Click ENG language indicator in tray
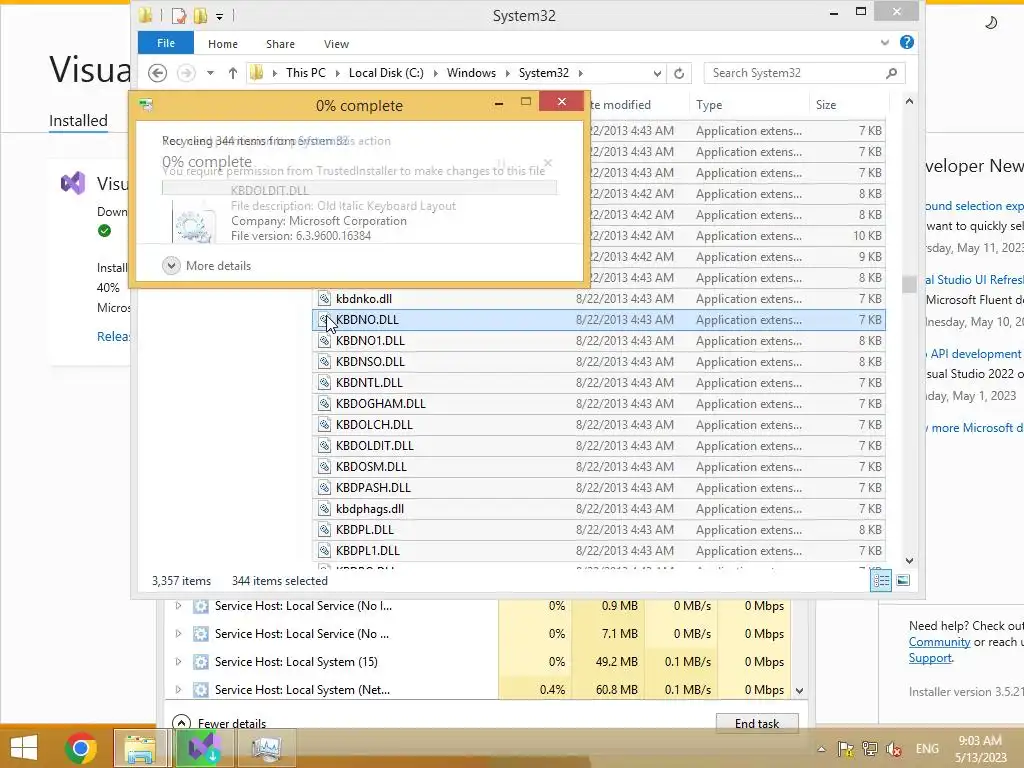This screenshot has height=768, width=1024. [927, 749]
